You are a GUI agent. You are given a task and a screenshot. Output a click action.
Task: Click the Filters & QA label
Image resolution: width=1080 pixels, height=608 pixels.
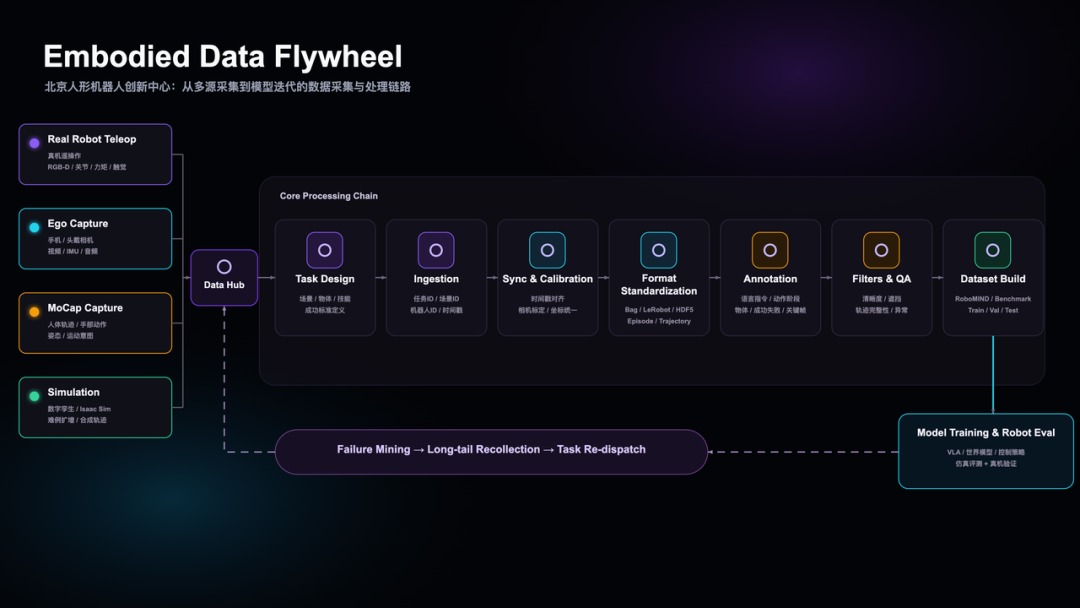pos(882,279)
